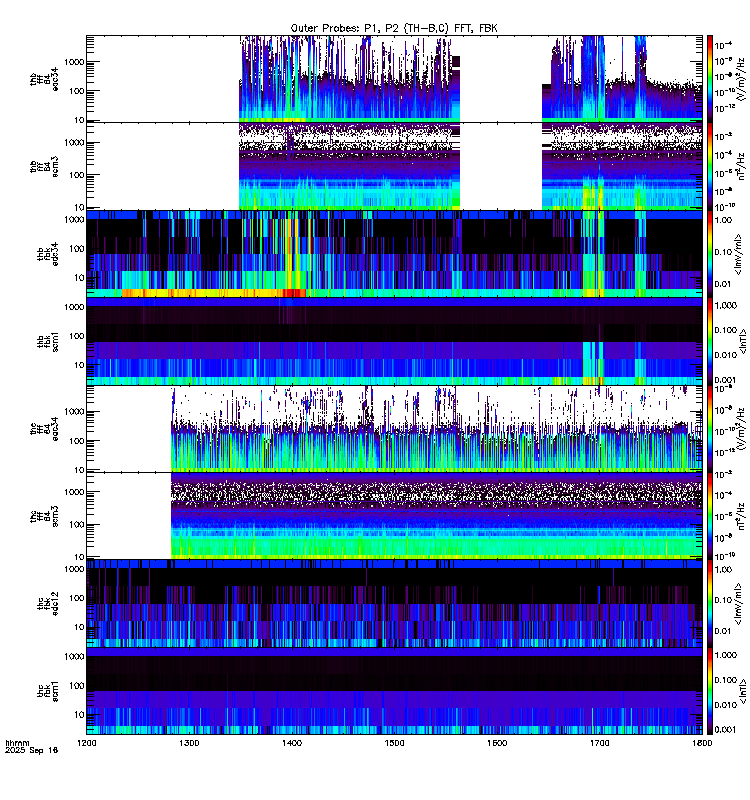Screen dimensions: 750x800
Task: Click the 'hhmm' axis units label
Action: [x=17, y=743]
